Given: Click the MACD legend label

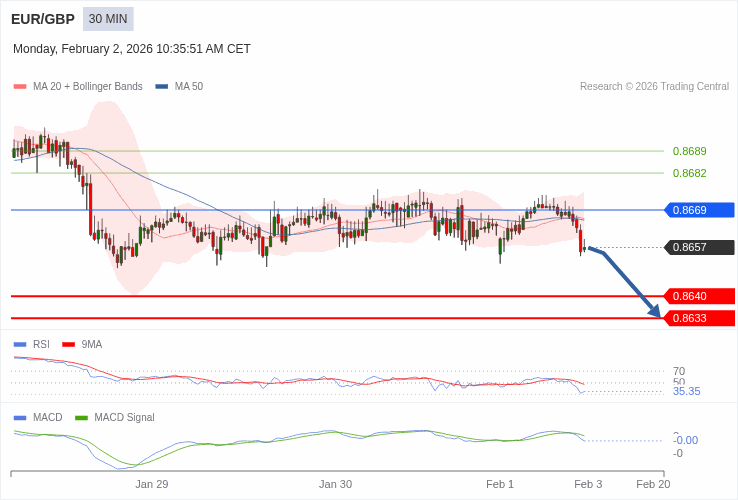Looking at the screenshot, I should 48,418.
